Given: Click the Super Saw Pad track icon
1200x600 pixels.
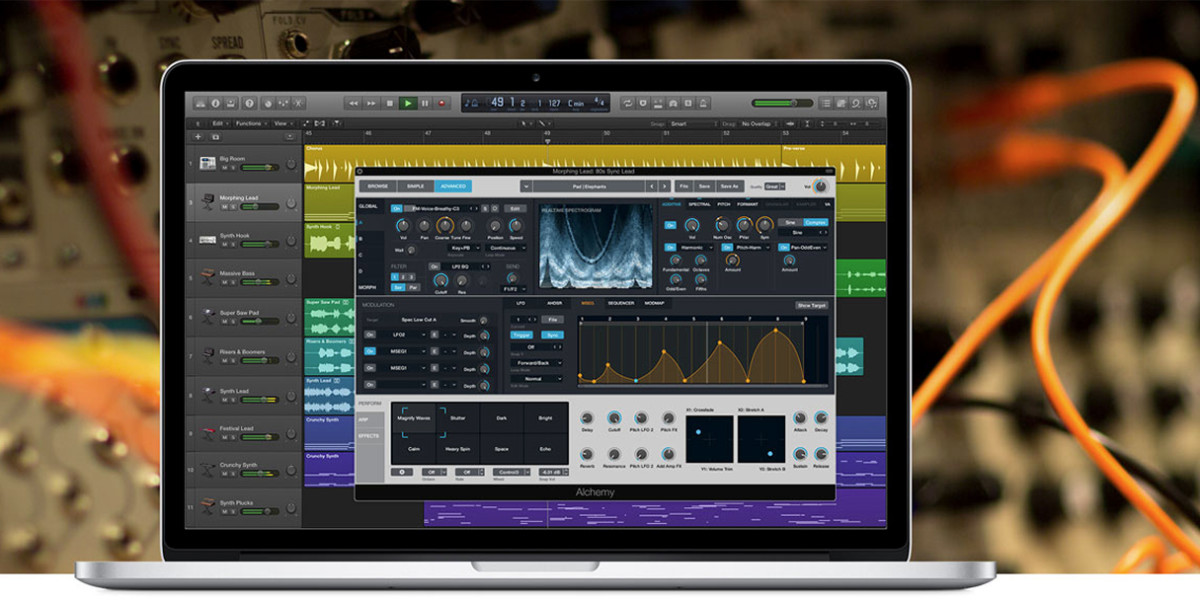Looking at the screenshot, I should [x=208, y=317].
